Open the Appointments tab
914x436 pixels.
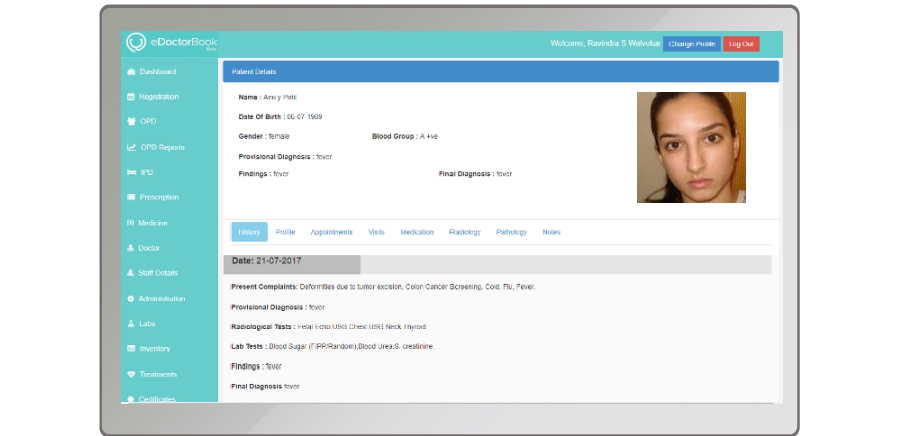point(331,232)
